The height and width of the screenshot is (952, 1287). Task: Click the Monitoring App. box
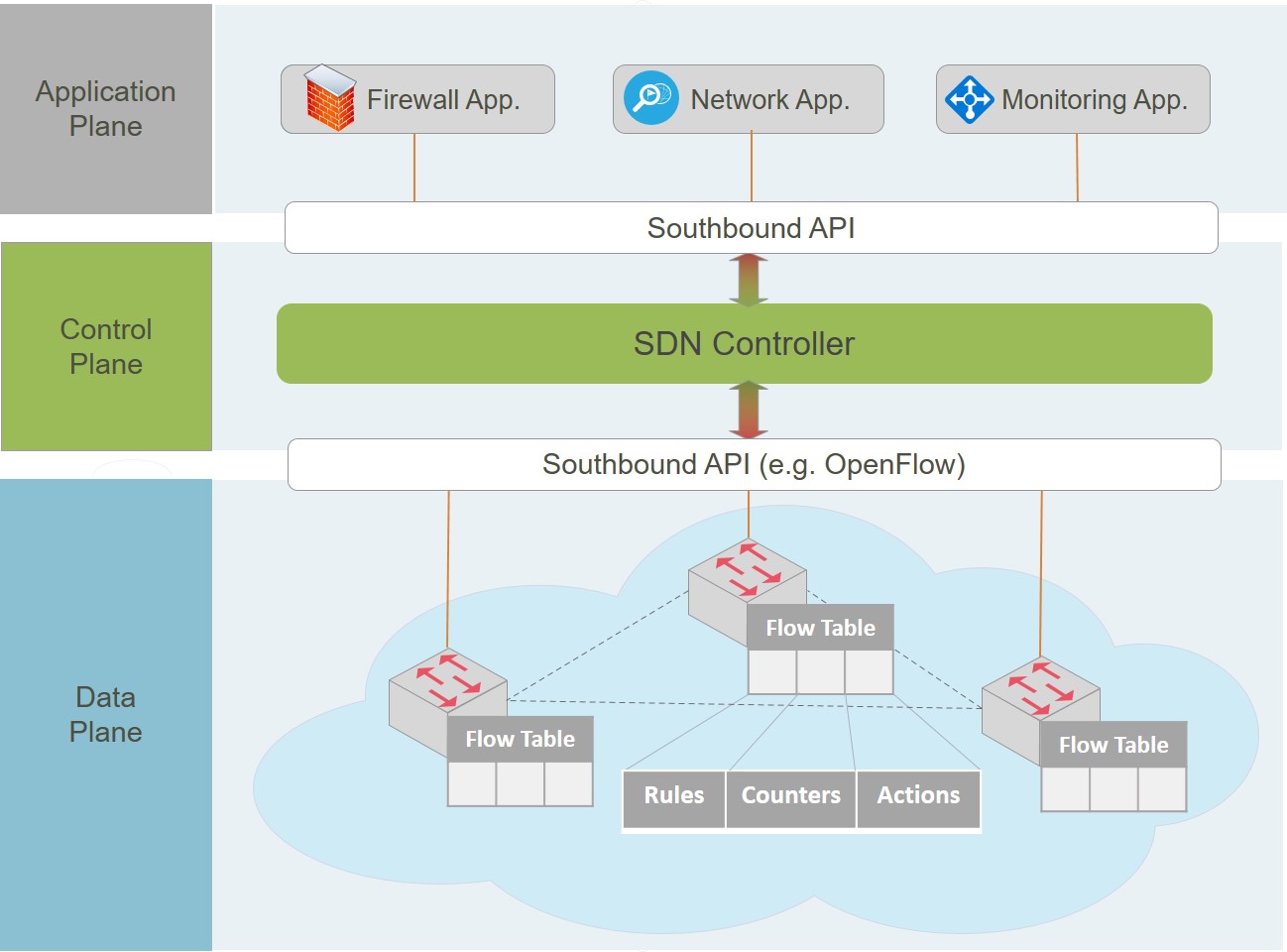(x=1073, y=99)
